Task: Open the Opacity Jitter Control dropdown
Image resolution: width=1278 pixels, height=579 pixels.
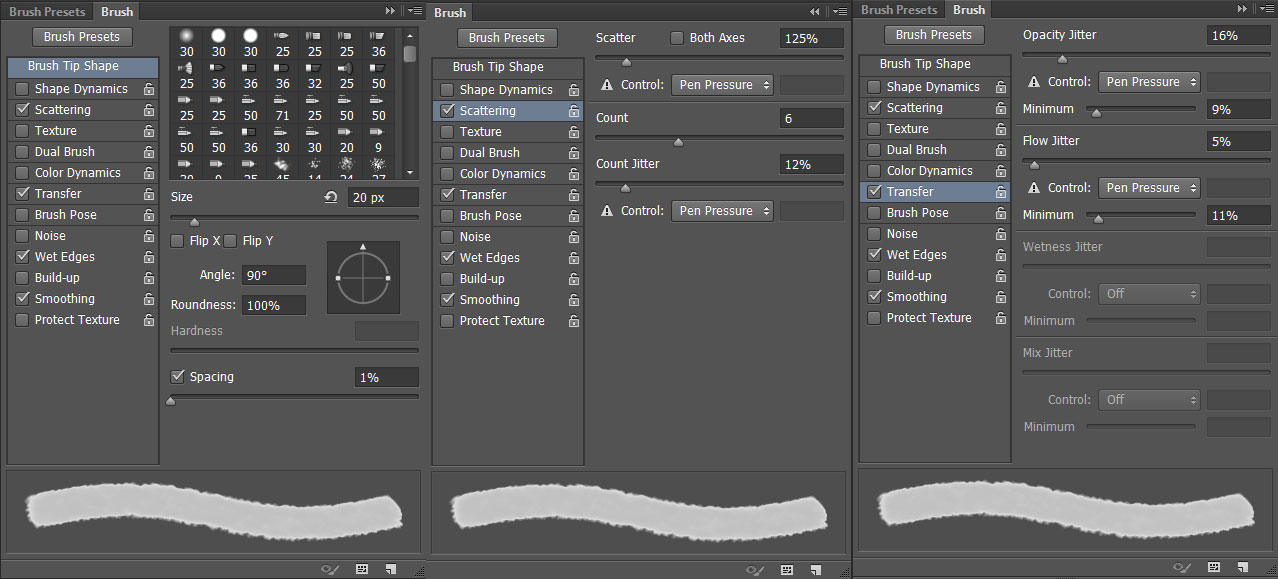Action: pos(1149,82)
